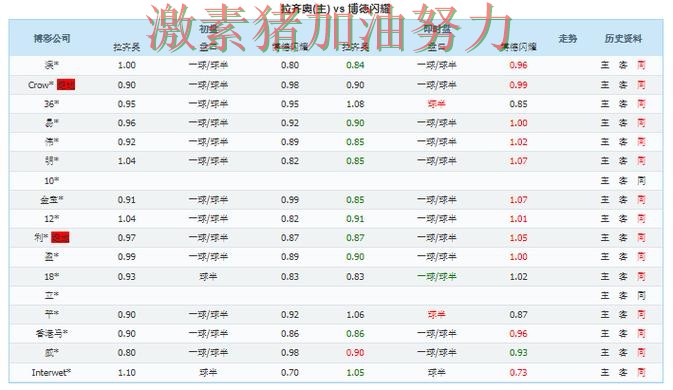Viewport: 673px width, 390px height.
Task: Open 客 link in 36* row
Action: click(623, 104)
